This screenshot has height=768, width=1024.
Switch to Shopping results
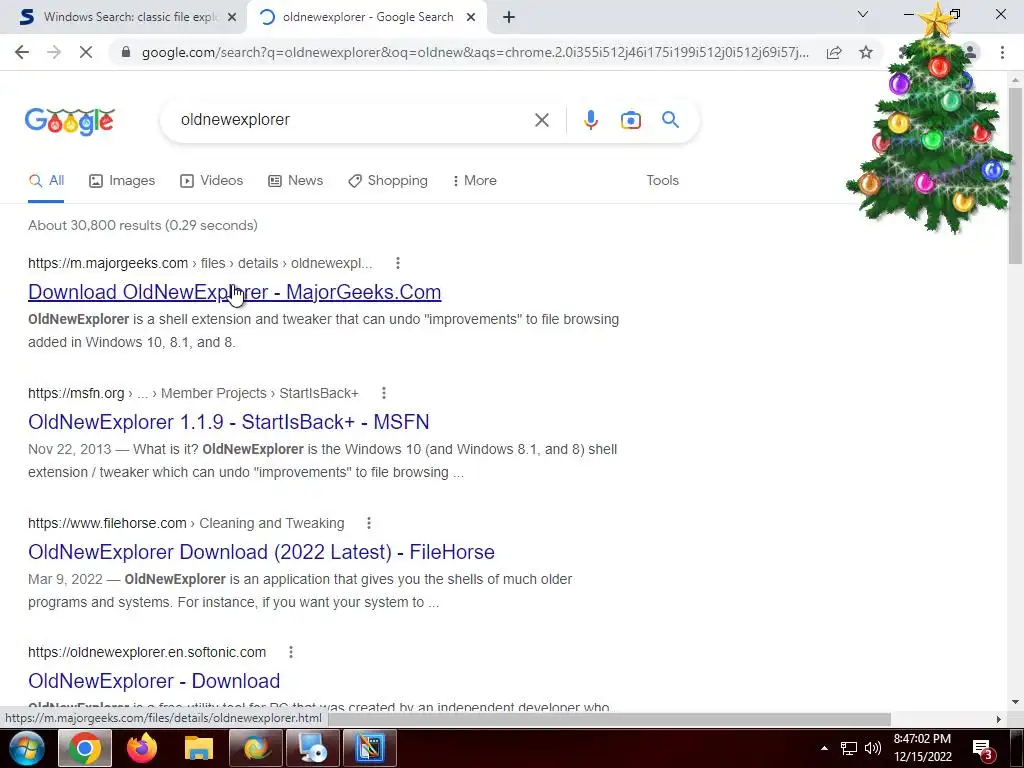tap(388, 180)
